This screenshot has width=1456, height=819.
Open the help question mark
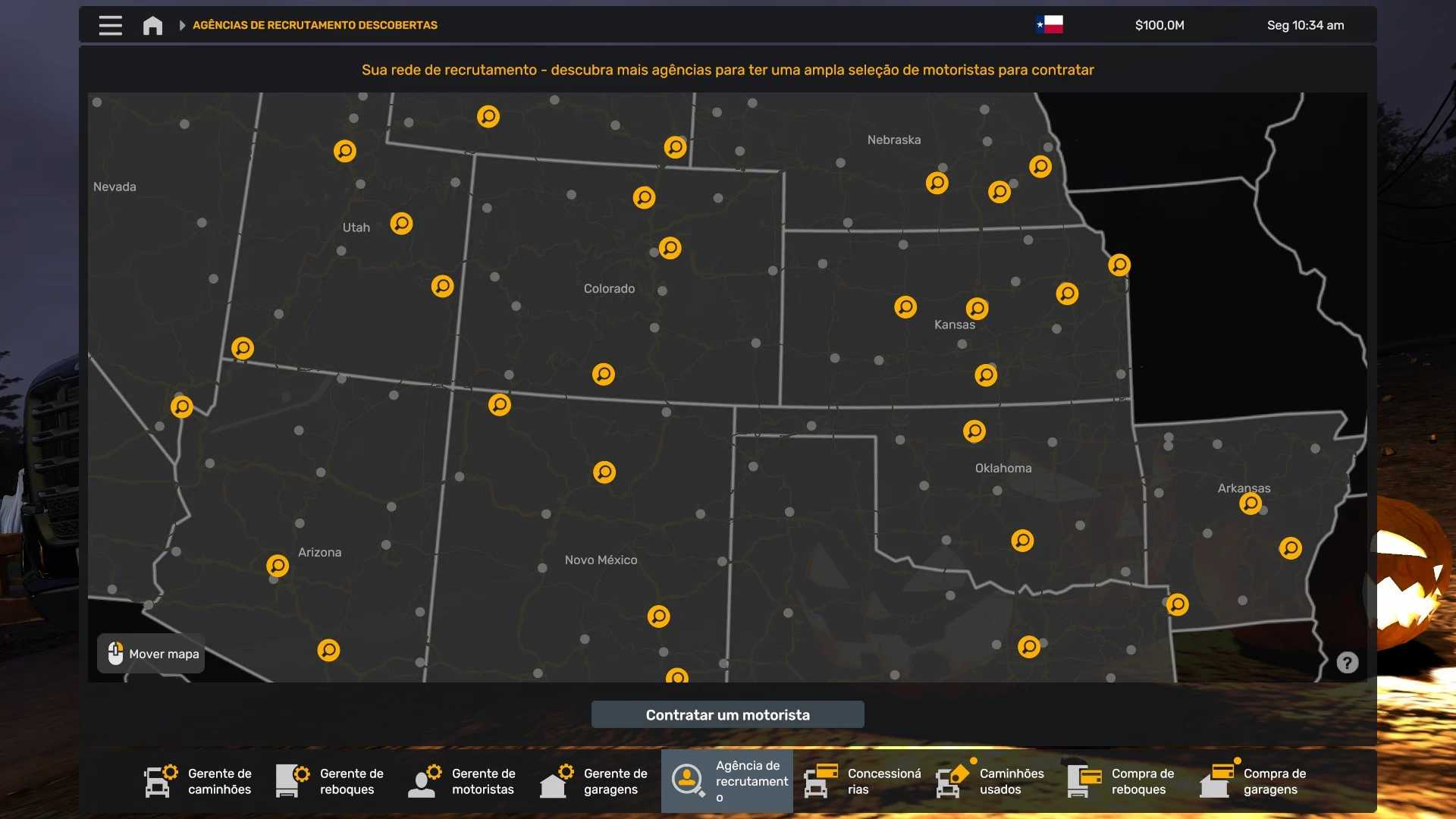[1347, 663]
